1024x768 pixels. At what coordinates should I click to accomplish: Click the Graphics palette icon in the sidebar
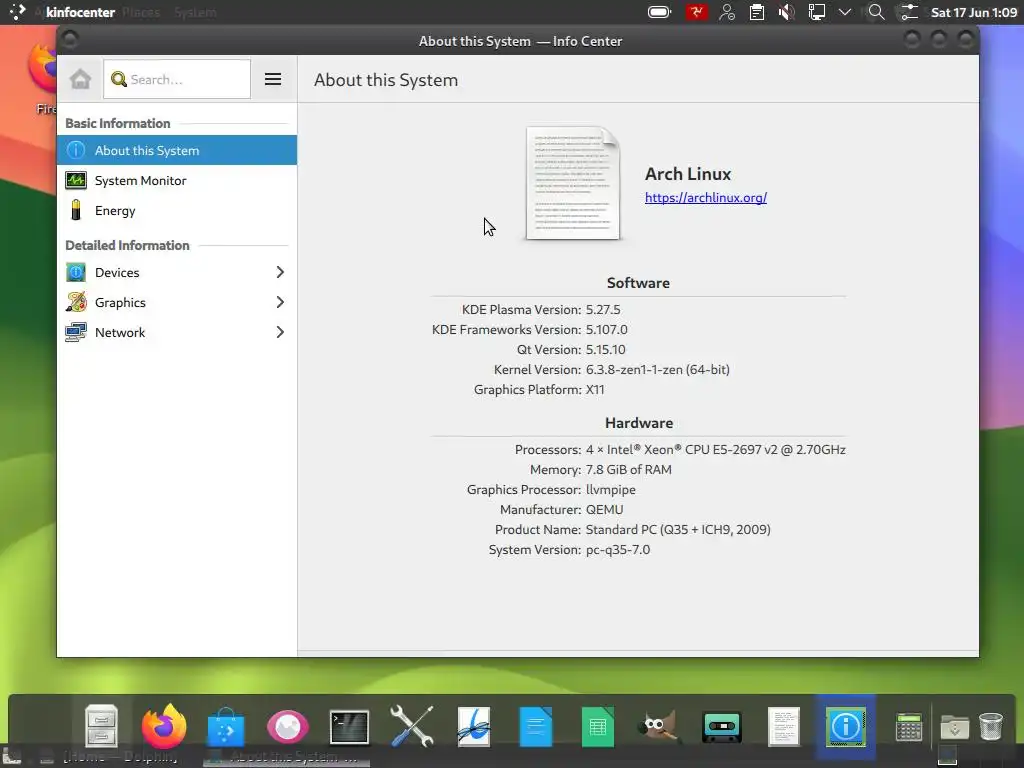coord(76,302)
